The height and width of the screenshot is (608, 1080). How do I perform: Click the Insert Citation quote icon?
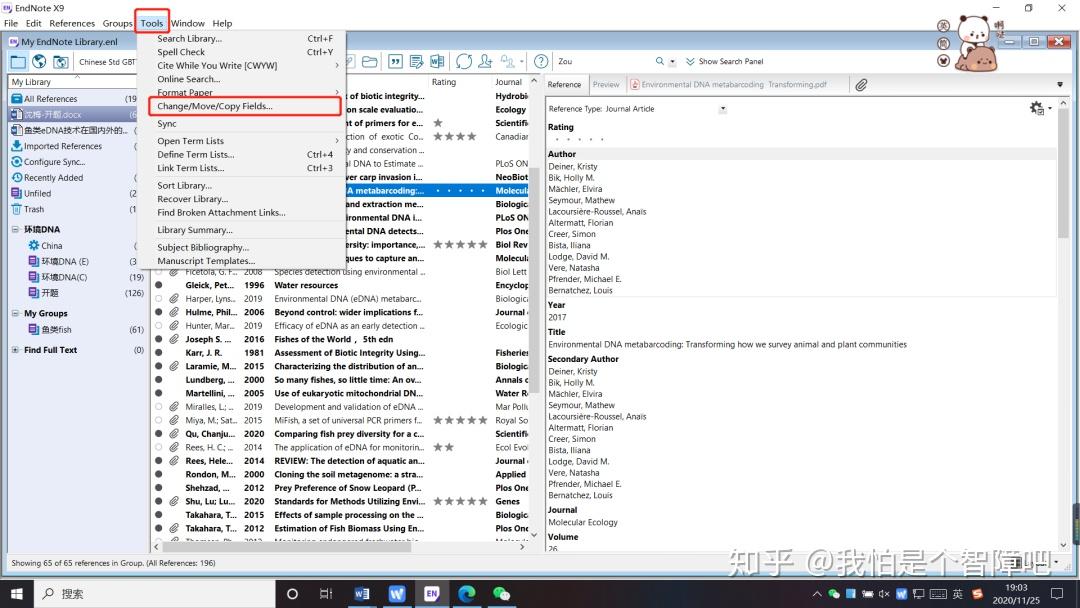coord(395,62)
